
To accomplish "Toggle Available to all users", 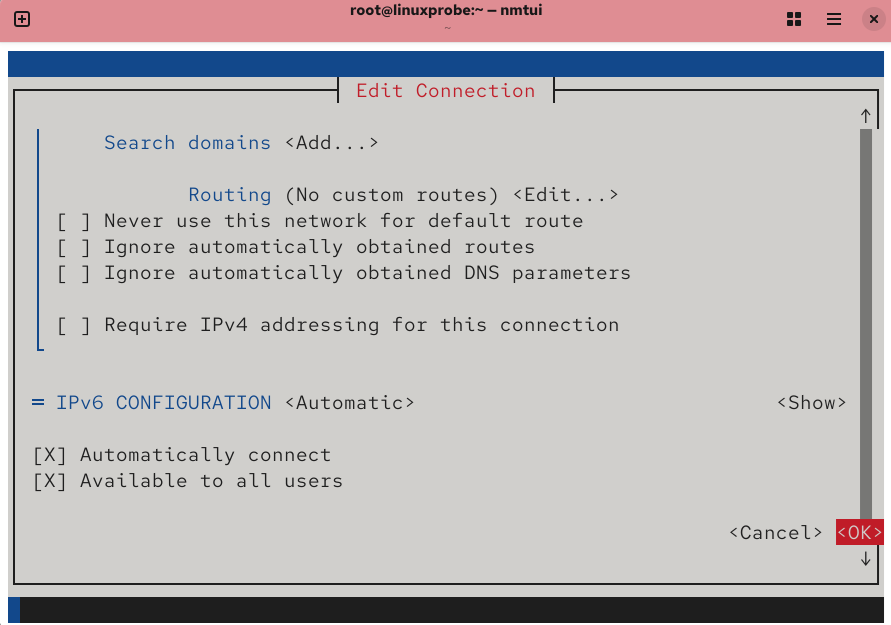I will tap(49, 481).
